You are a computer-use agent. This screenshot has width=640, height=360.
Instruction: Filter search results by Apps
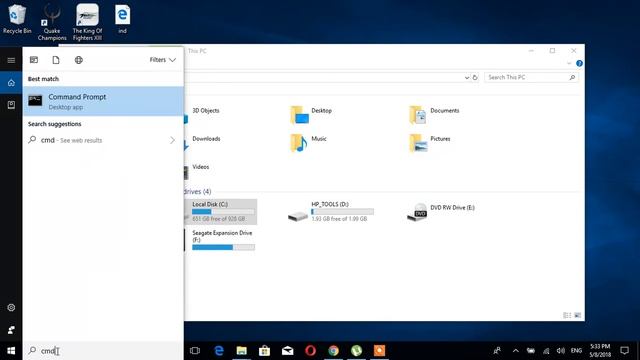click(x=34, y=60)
